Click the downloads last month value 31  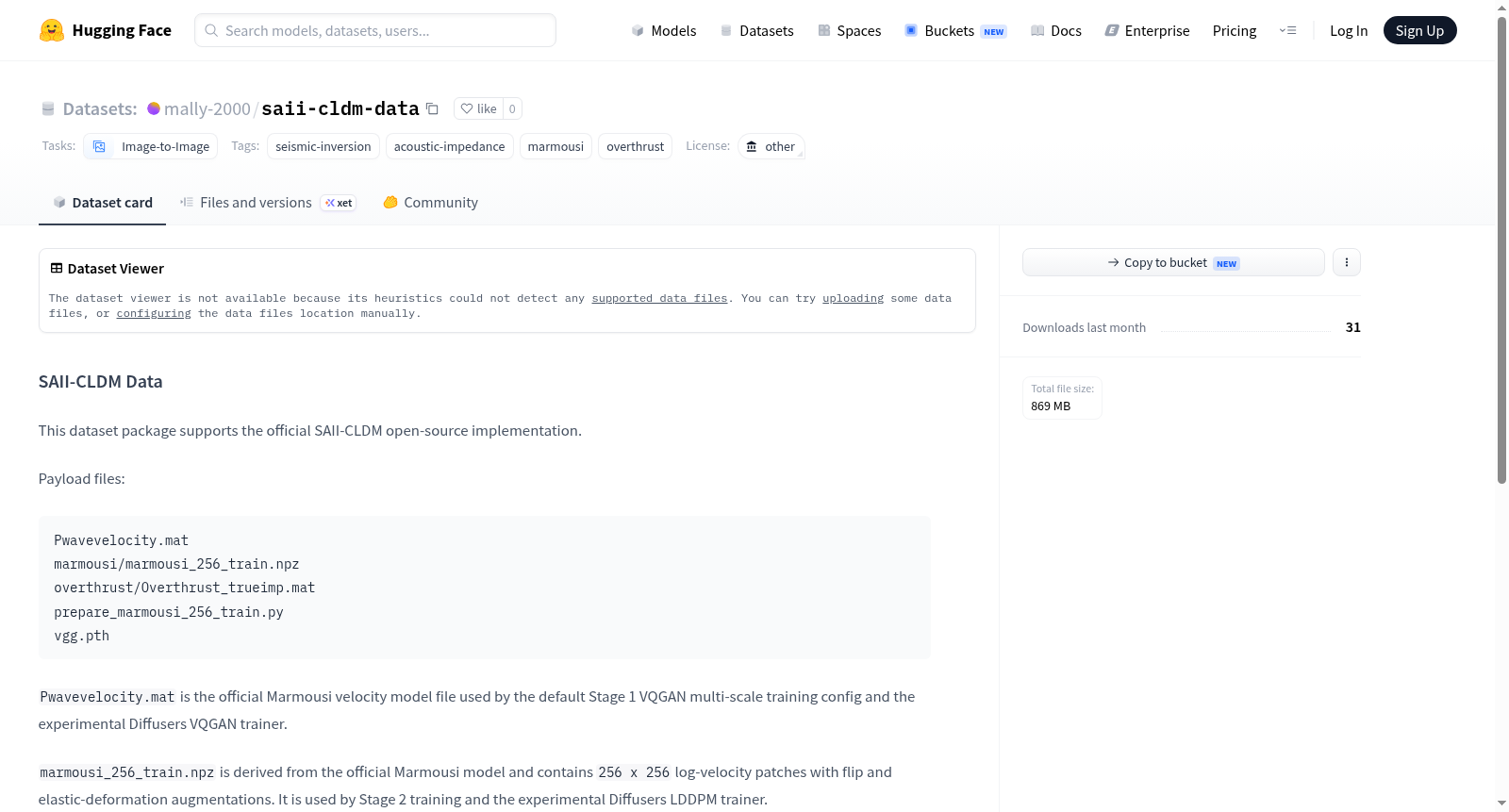[x=1353, y=327]
